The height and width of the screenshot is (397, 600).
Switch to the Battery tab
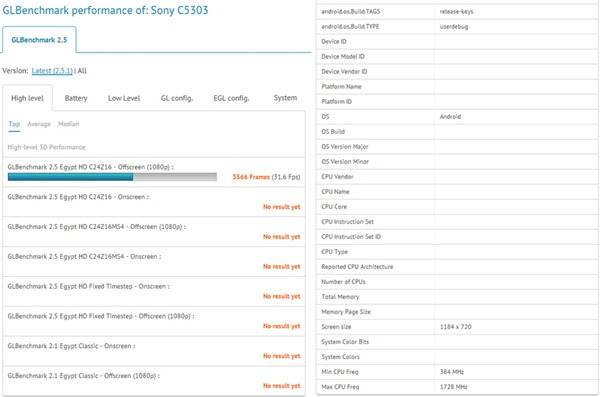76,98
